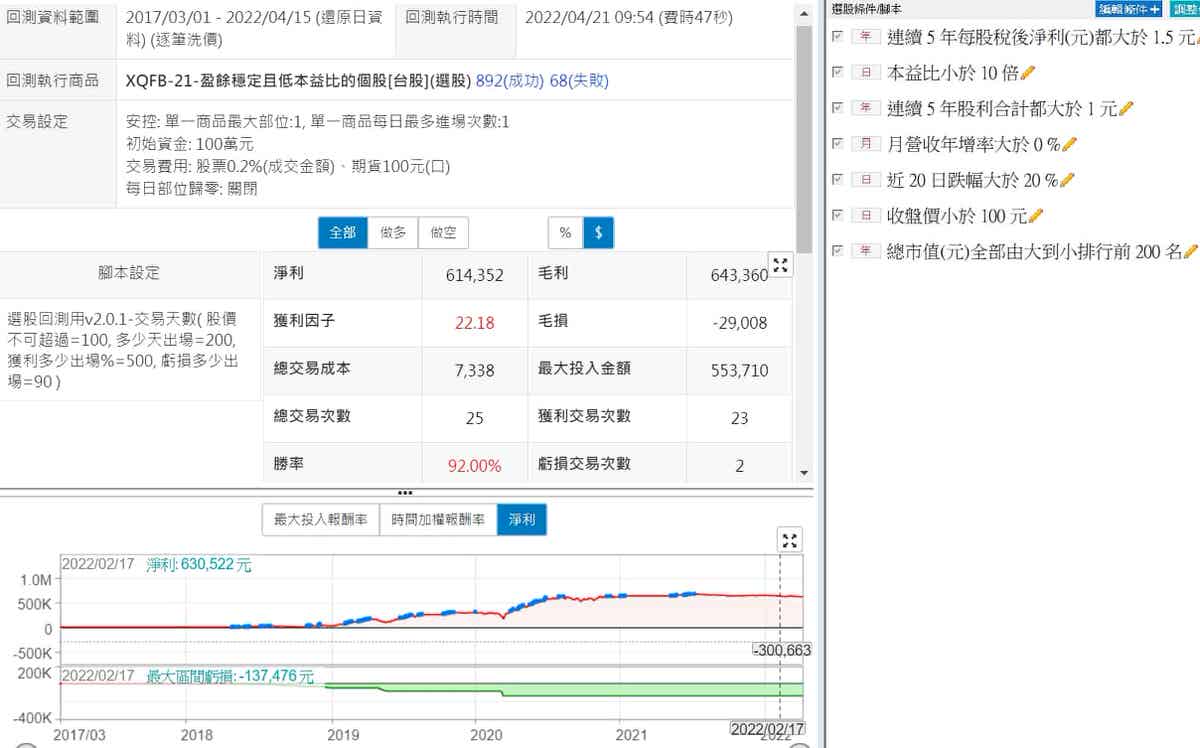This screenshot has width=1200, height=748.
Task: Edit the 本益比小於 10 倍 condition pencil
Action: (1029, 72)
